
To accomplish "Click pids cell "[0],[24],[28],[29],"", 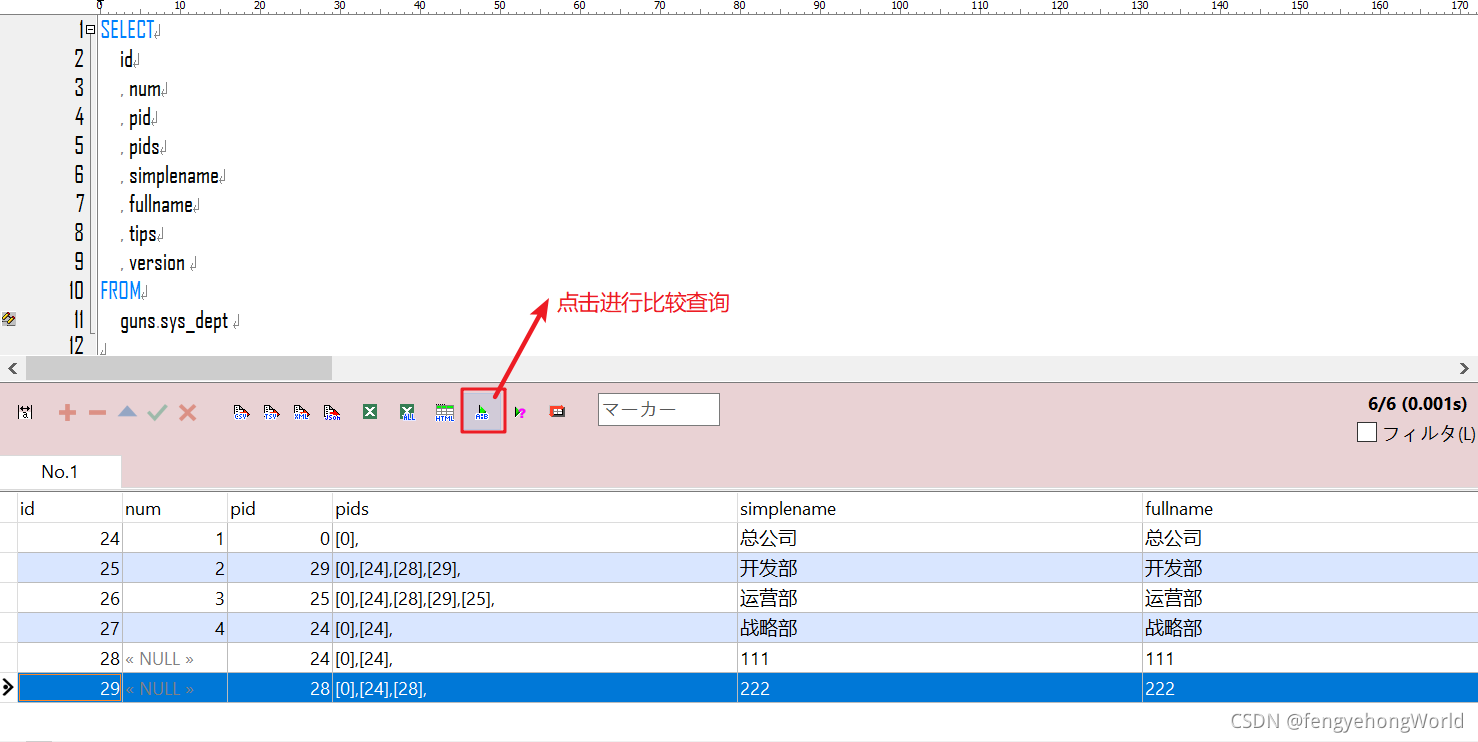I will coord(535,568).
